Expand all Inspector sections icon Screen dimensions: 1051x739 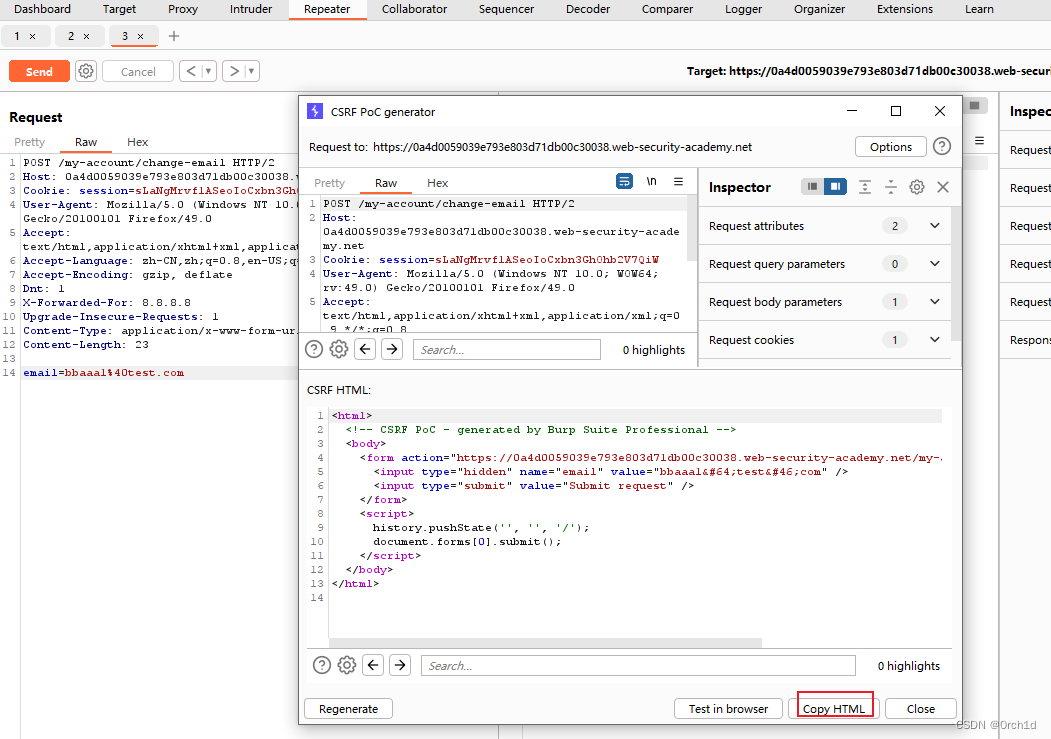865,187
